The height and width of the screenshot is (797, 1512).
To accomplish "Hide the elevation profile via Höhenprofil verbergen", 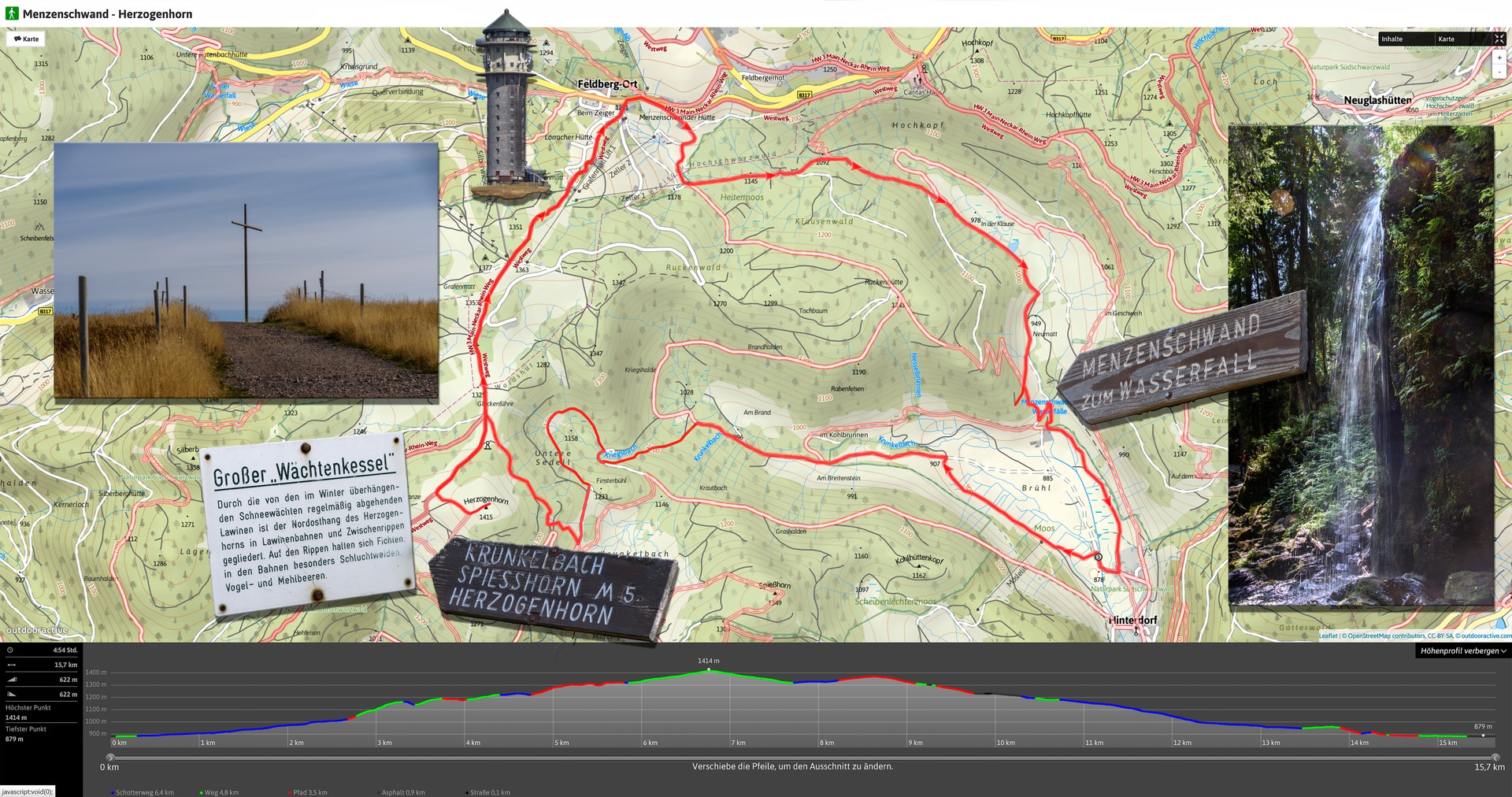I will click(1462, 651).
